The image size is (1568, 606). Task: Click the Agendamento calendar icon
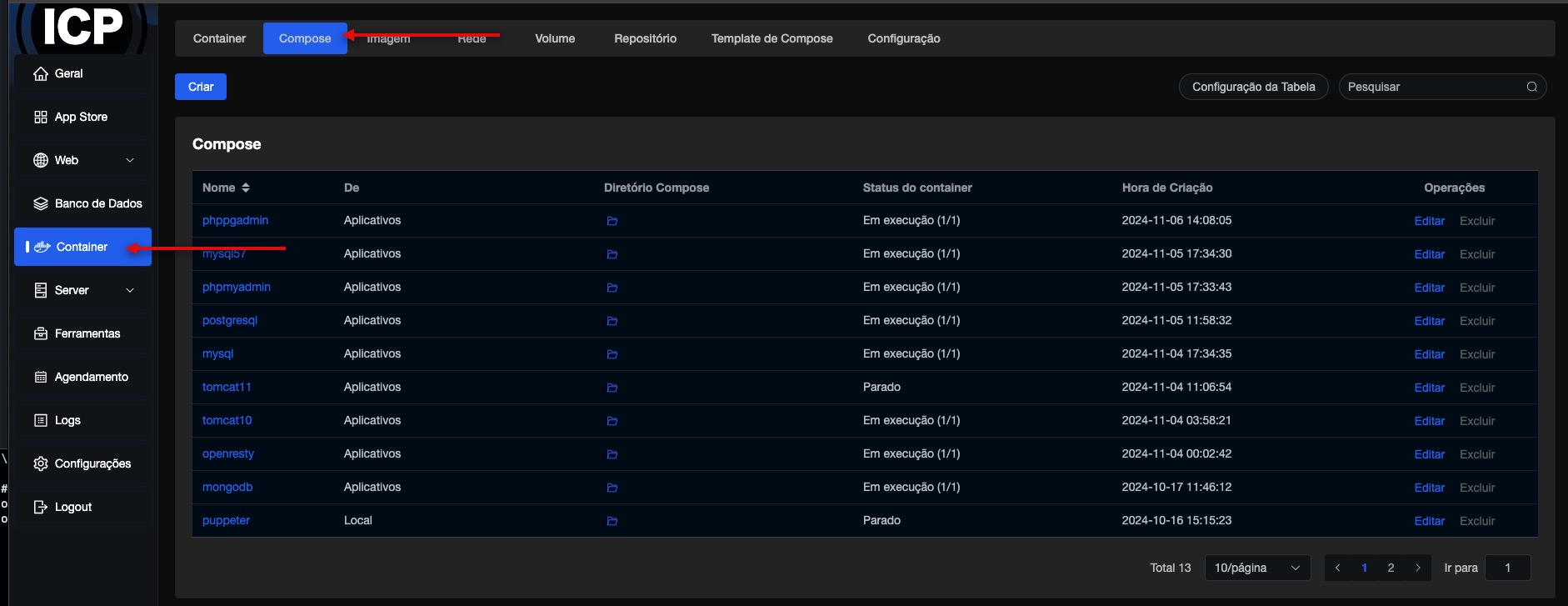point(40,377)
